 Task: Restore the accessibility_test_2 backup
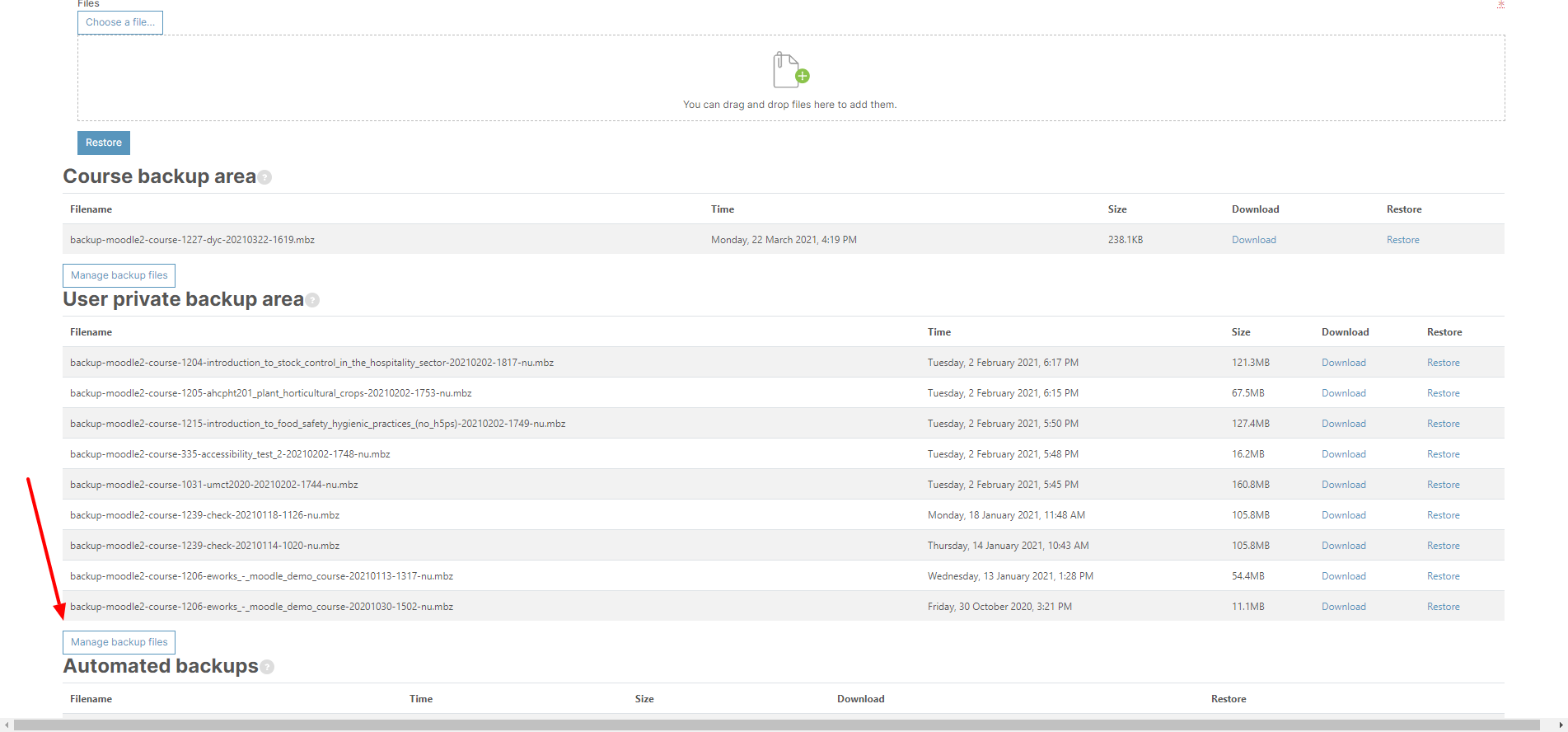click(x=1444, y=454)
